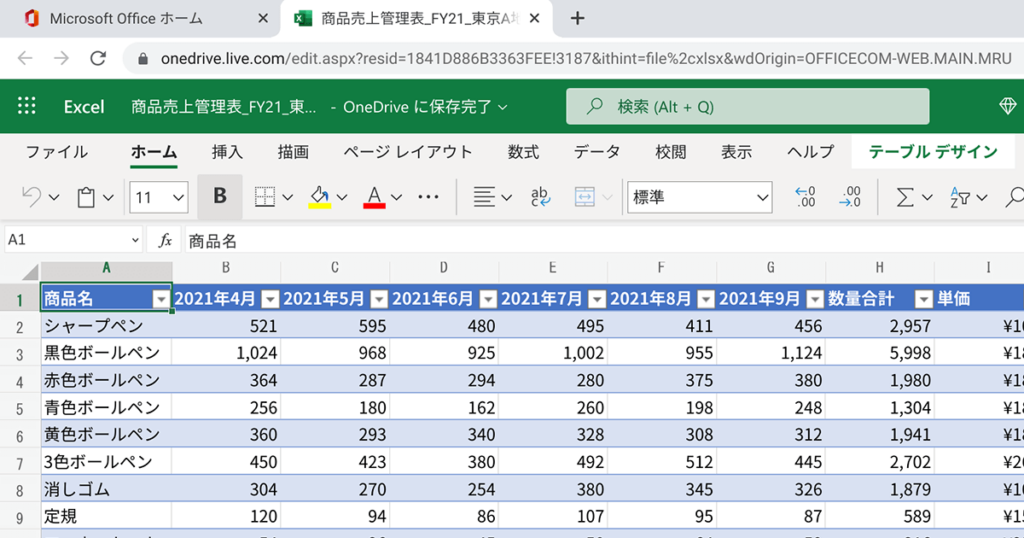Click the 検索 search box

click(x=747, y=106)
